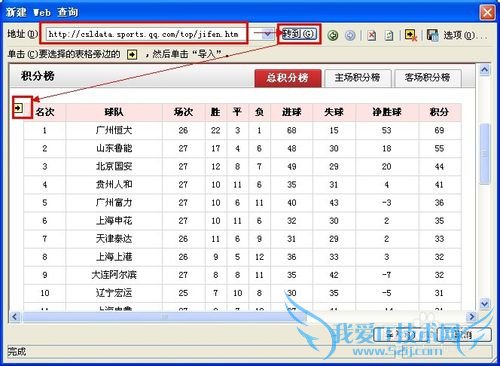Select the table with yellow arrow marker

click(x=19, y=108)
